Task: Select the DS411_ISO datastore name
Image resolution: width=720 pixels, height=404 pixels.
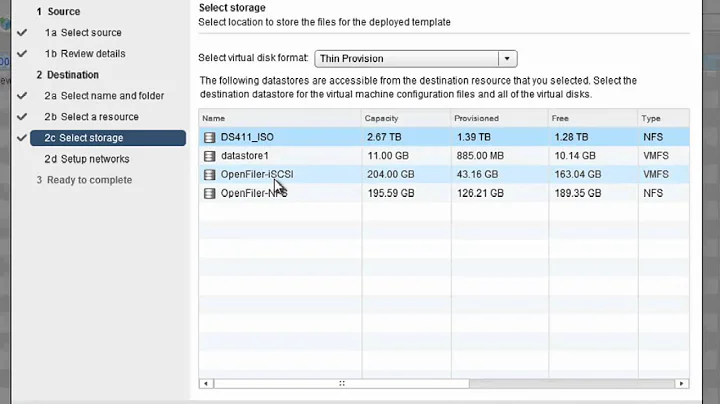Action: pyautogui.click(x=247, y=137)
